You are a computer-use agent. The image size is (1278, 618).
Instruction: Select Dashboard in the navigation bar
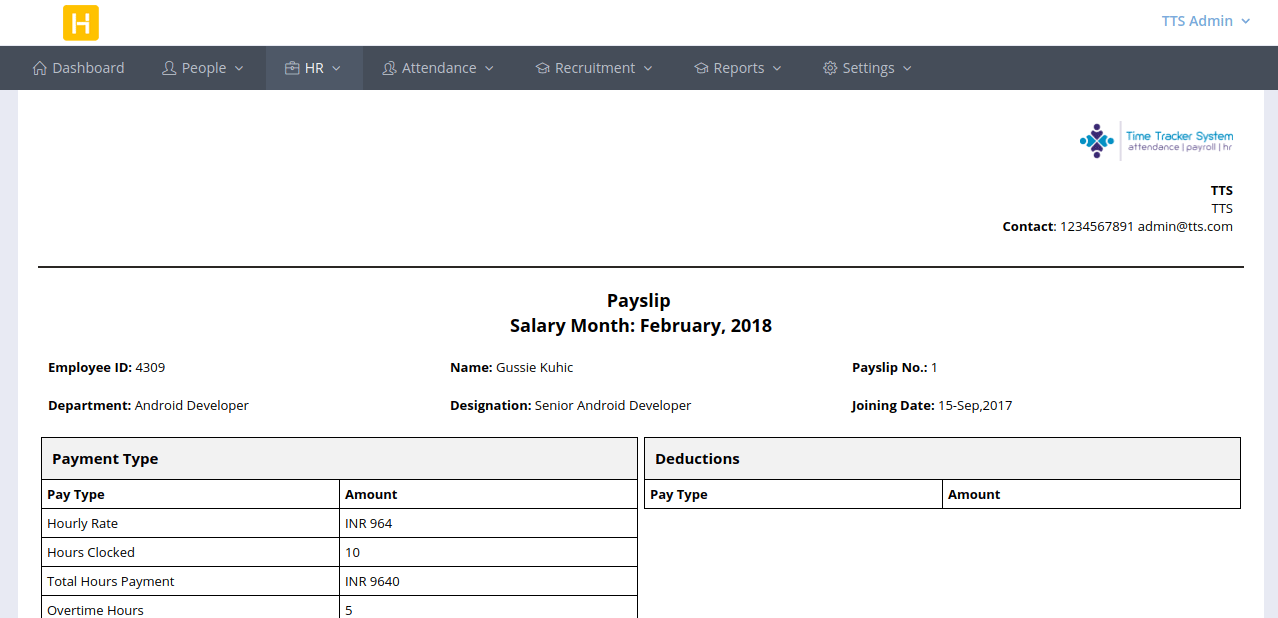coord(87,67)
